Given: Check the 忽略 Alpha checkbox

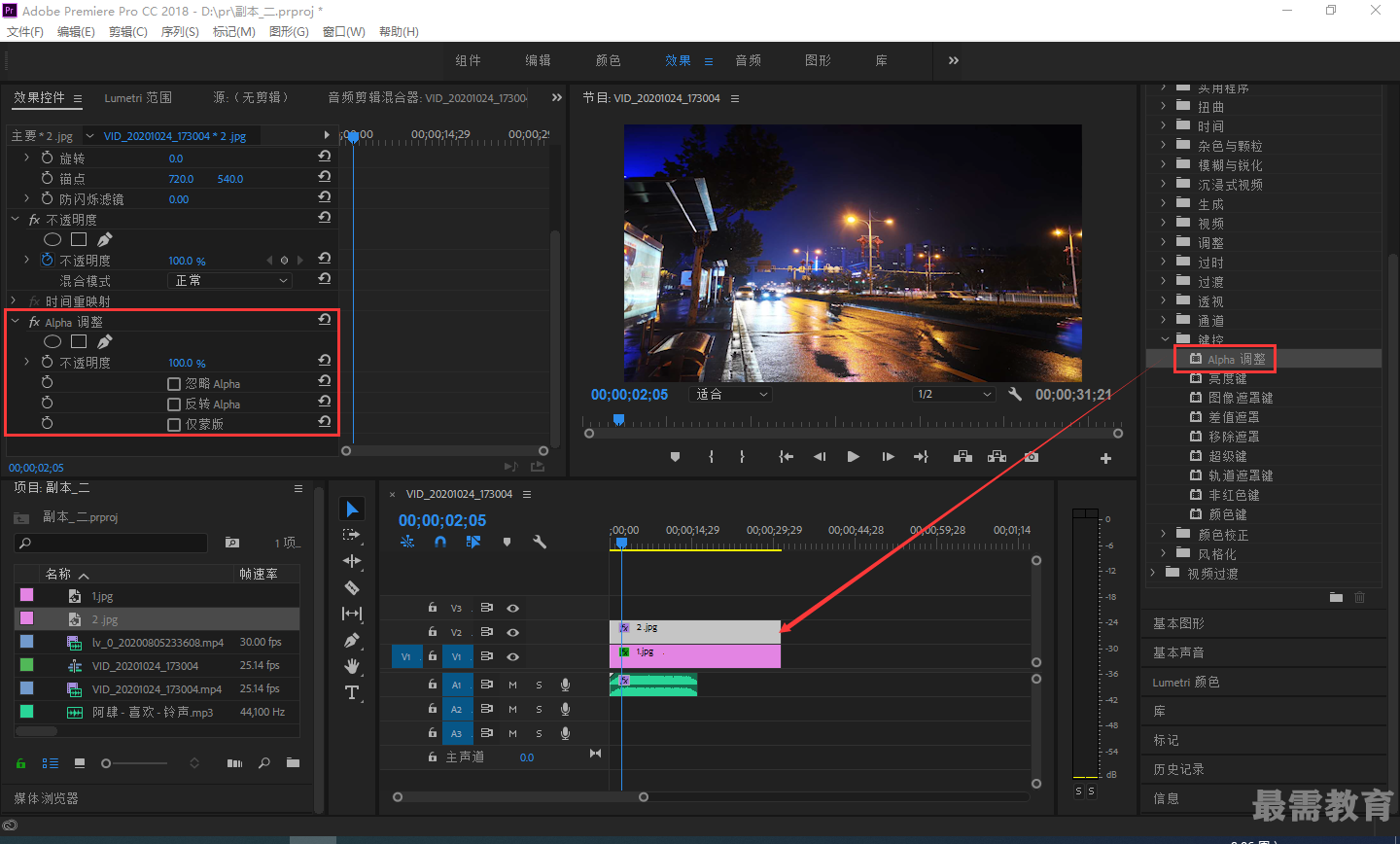Looking at the screenshot, I should pyautogui.click(x=174, y=384).
